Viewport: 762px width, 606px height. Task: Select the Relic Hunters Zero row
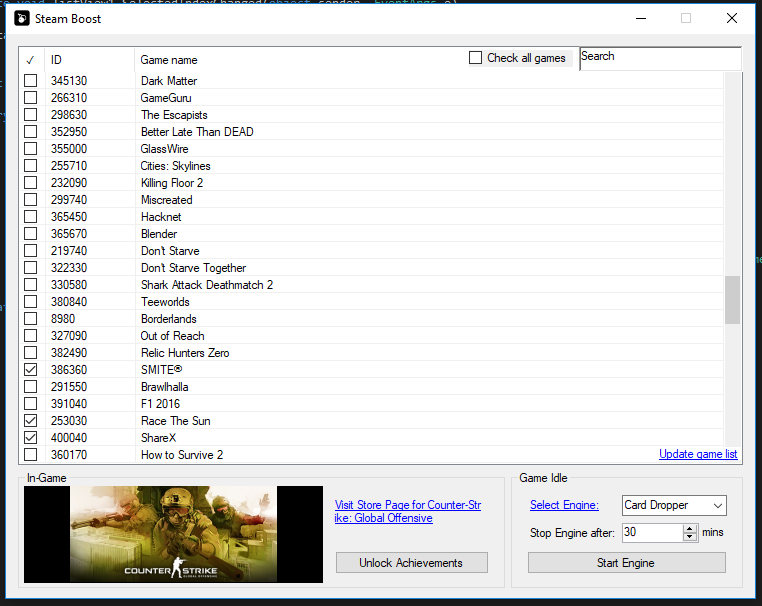373,352
